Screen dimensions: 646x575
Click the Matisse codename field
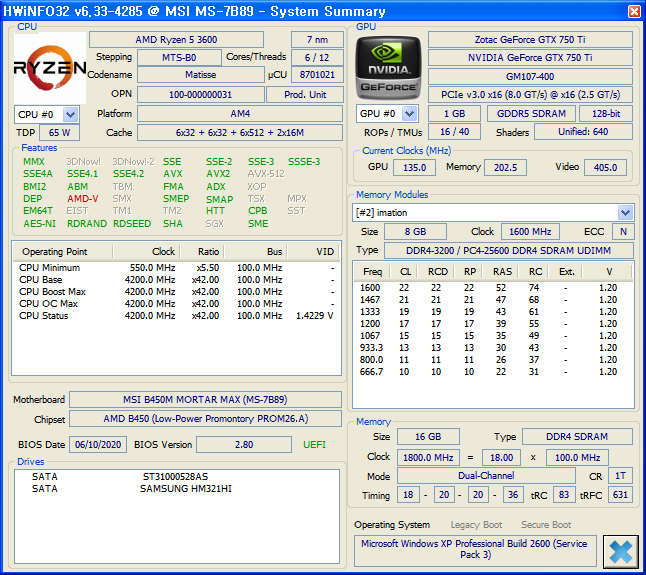point(201,75)
